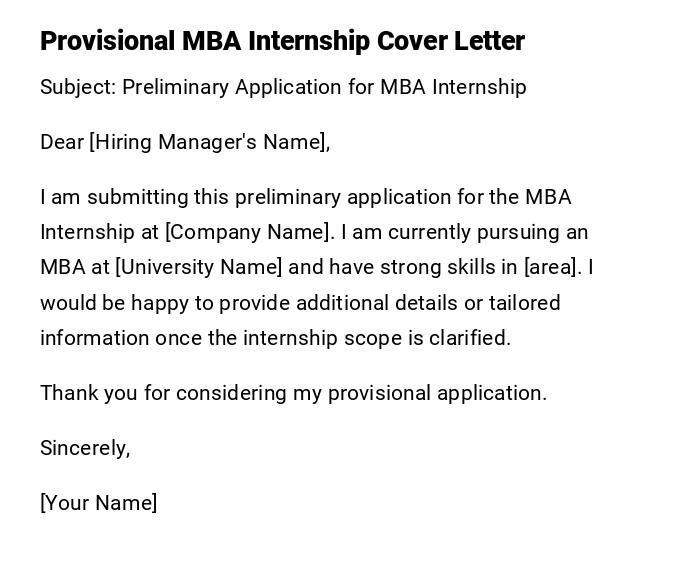Click the word Dear in the greeting
The image size is (700, 566).
(x=62, y=142)
